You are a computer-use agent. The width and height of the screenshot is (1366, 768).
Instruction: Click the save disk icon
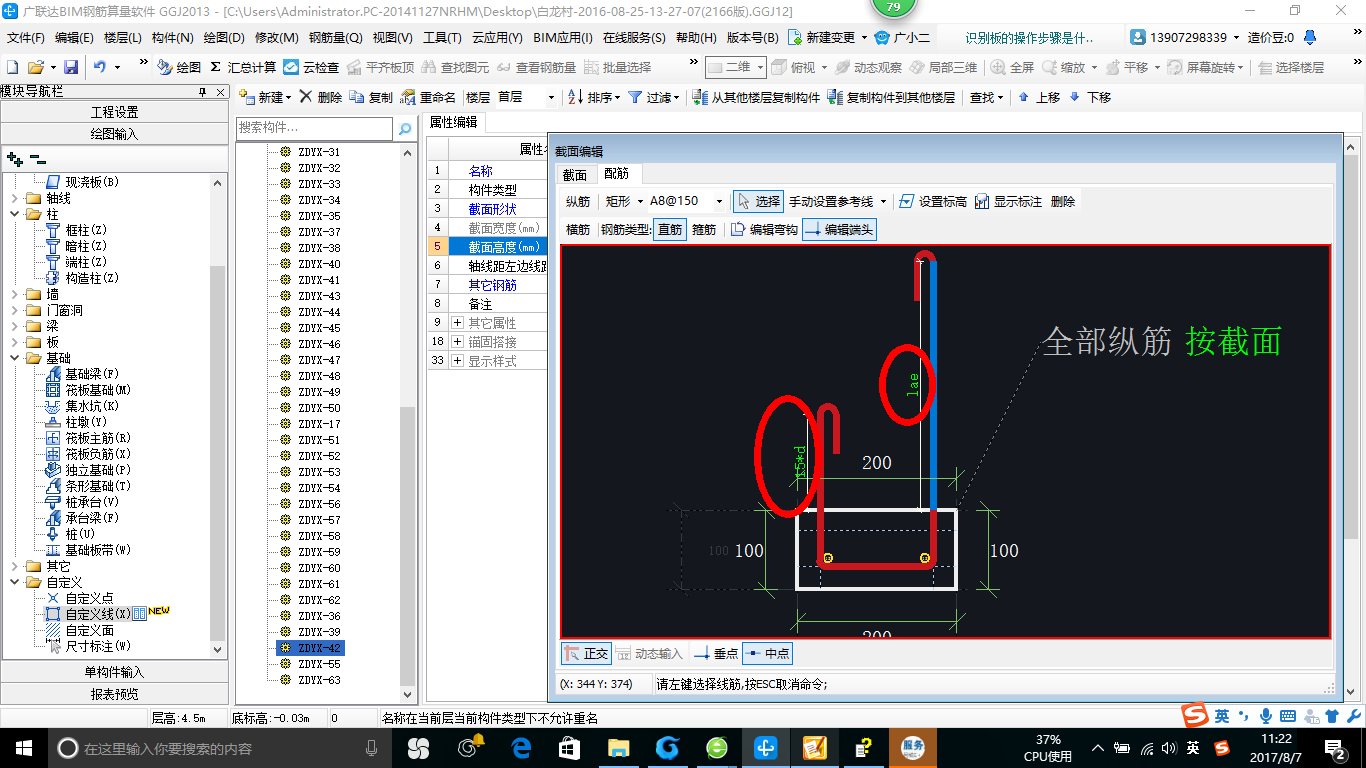pyautogui.click(x=71, y=67)
